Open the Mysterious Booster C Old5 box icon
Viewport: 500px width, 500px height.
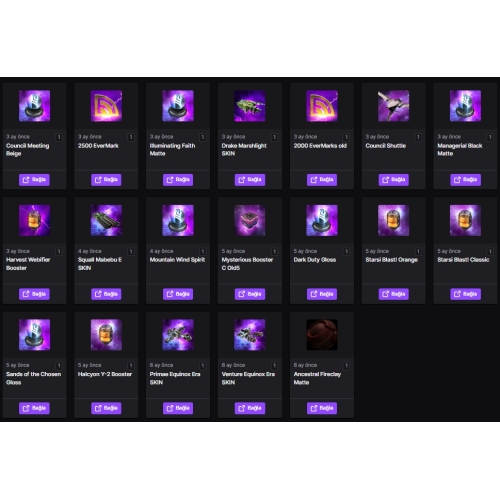250,220
